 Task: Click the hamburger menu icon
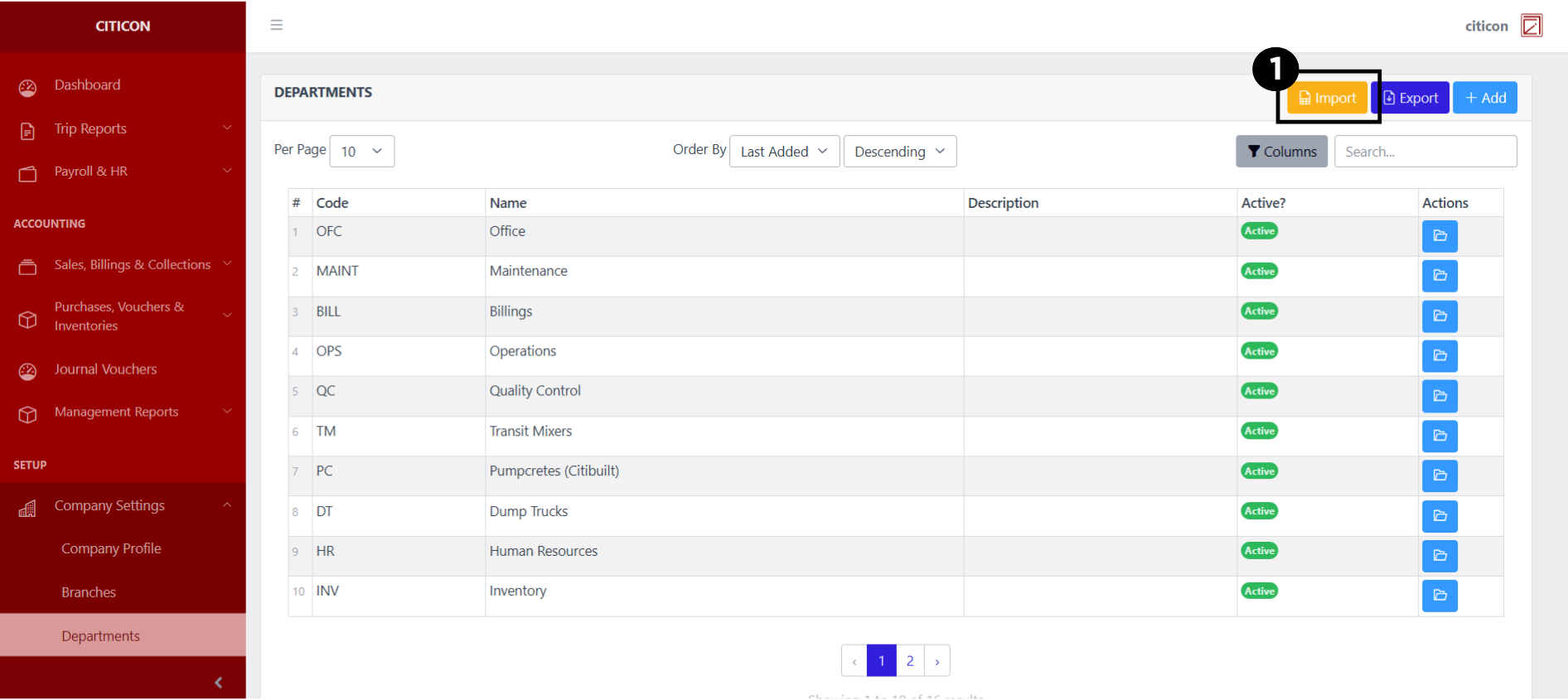(x=277, y=25)
